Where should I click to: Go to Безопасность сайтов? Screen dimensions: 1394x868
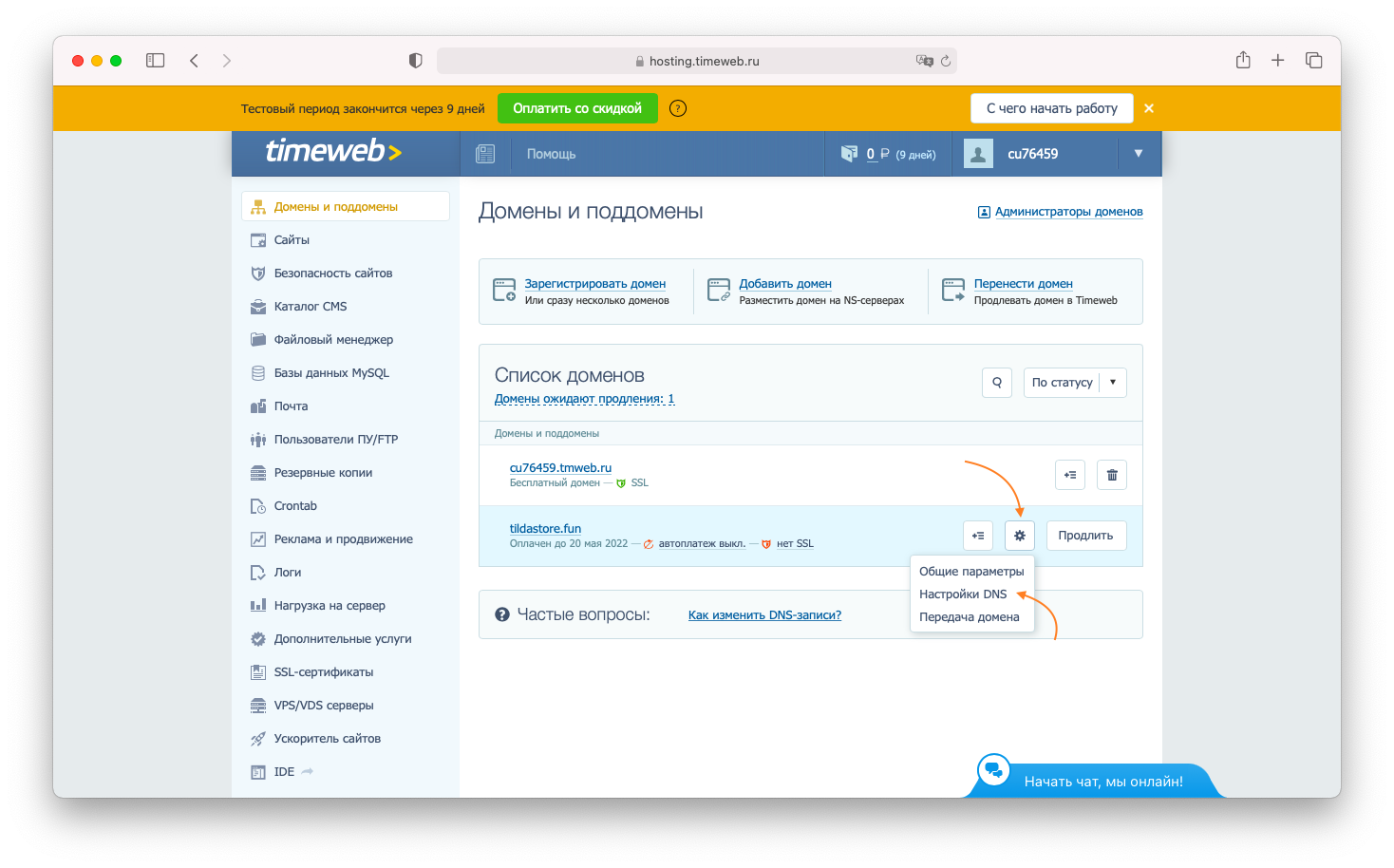pyautogui.click(x=332, y=274)
